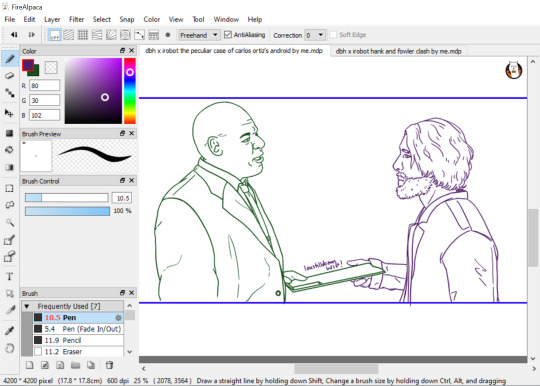Click the rainbow hue slider bar

pyautogui.click(x=130, y=91)
